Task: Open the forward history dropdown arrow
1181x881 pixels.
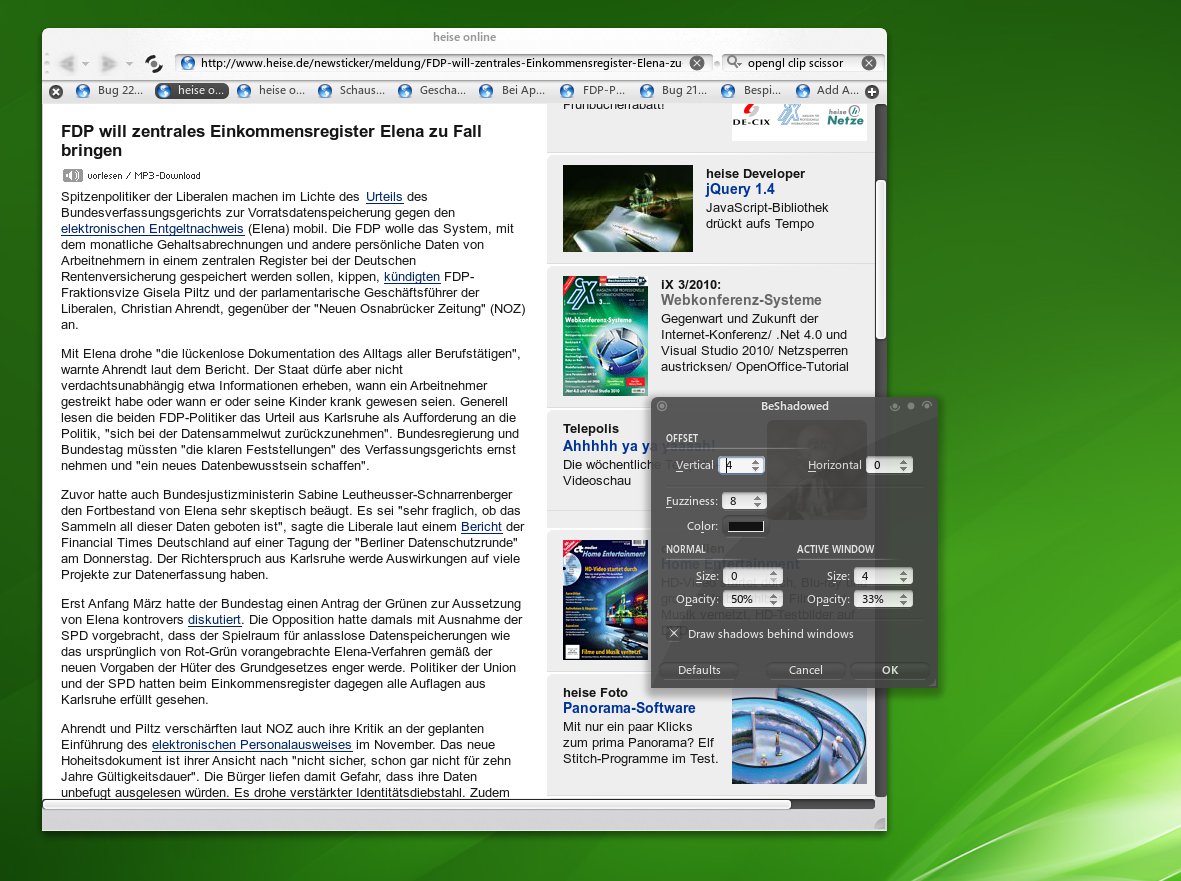Action: 129,64
